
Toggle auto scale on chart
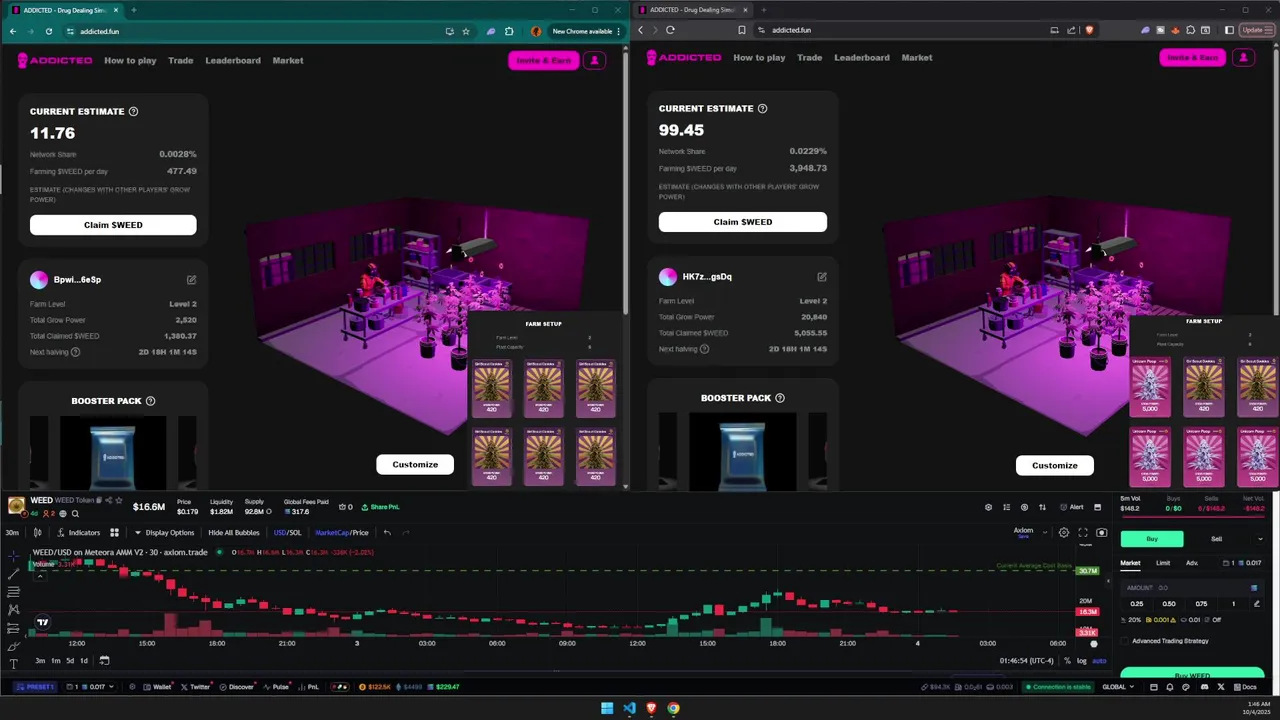pos(1098,661)
